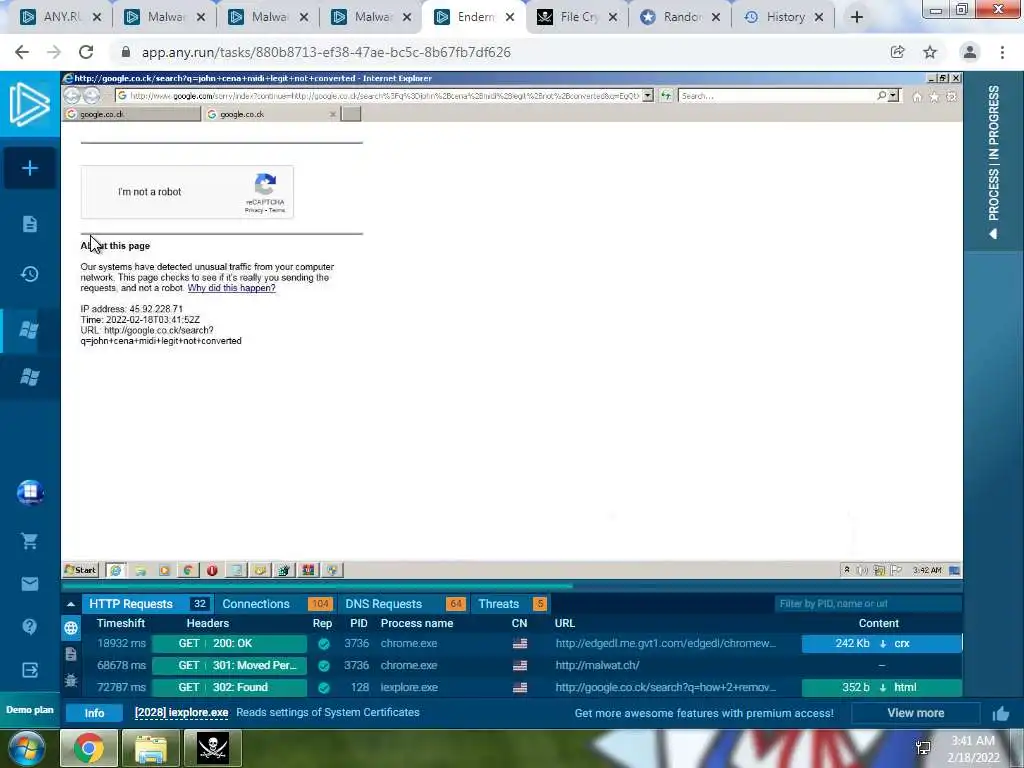Open the IE address bar dropdown arrow
Image resolution: width=1024 pixels, height=768 pixels.
[x=647, y=96]
